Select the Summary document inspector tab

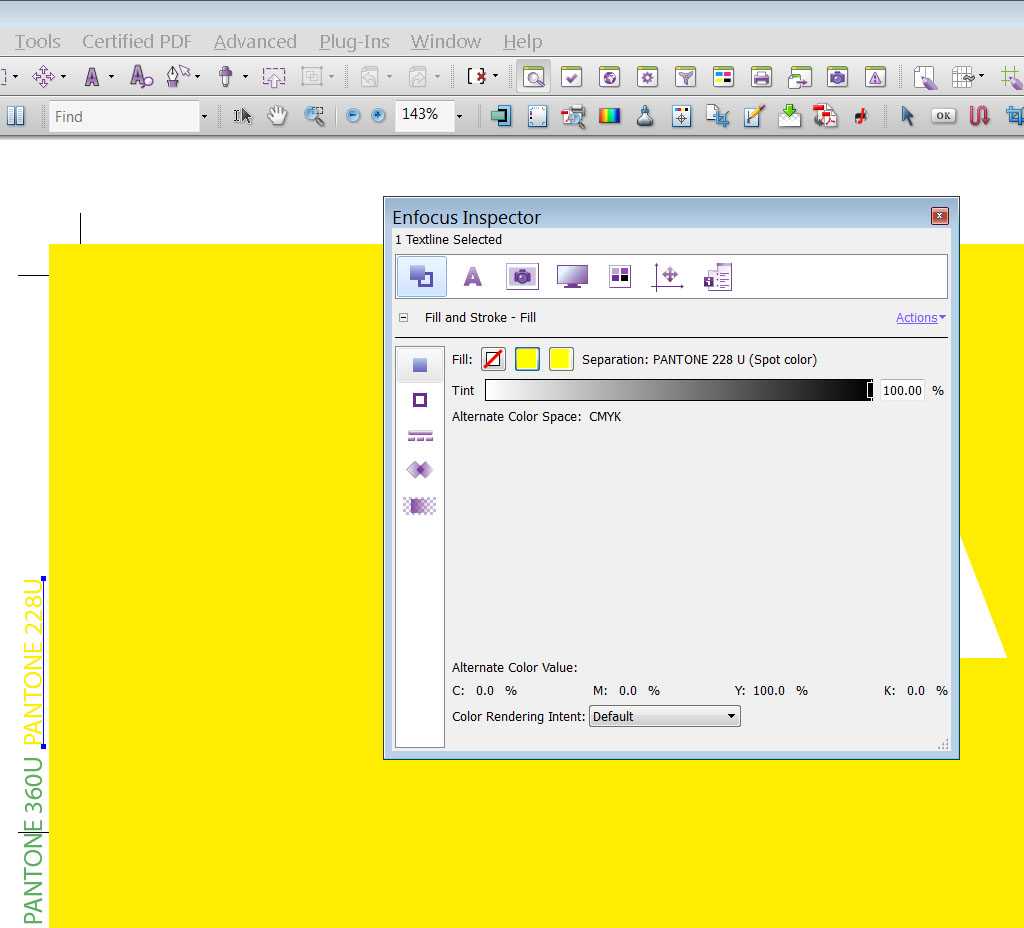(718, 277)
